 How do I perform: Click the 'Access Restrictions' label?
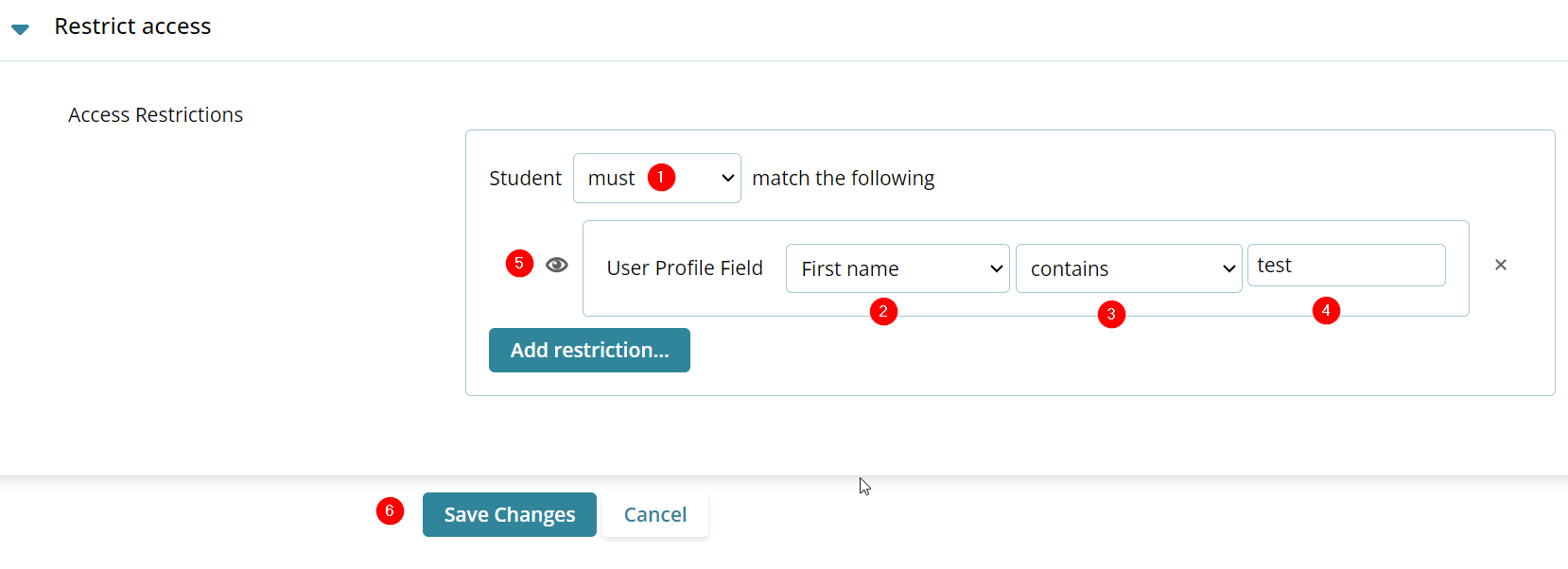(155, 114)
